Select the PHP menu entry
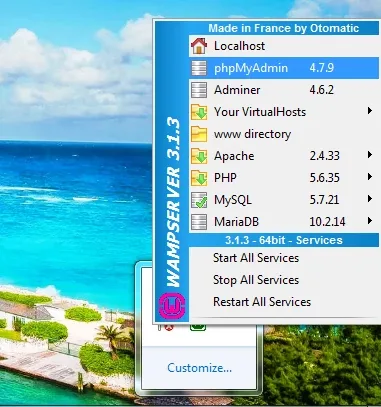The width and height of the screenshot is (381, 407). pos(284,178)
